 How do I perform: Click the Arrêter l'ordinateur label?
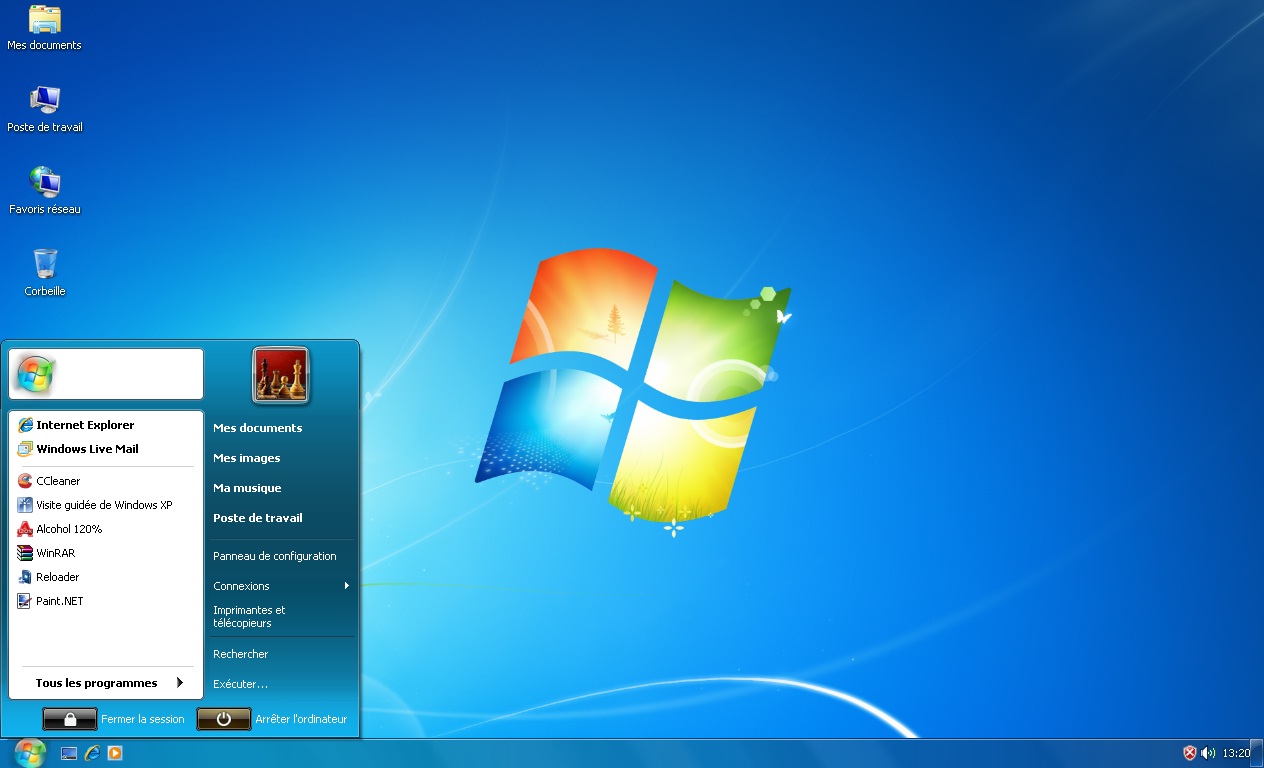point(301,719)
